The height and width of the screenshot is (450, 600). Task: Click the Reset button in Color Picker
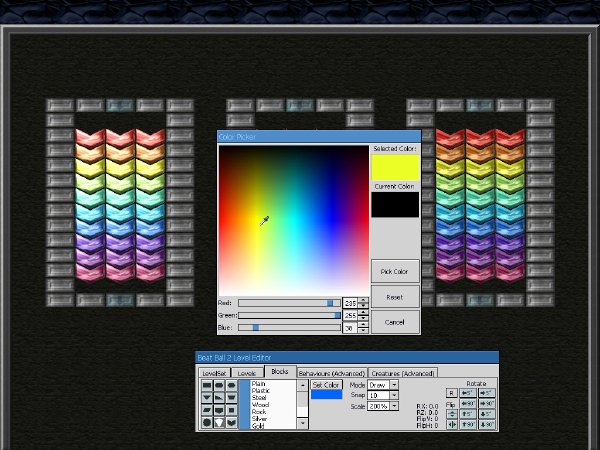[395, 297]
